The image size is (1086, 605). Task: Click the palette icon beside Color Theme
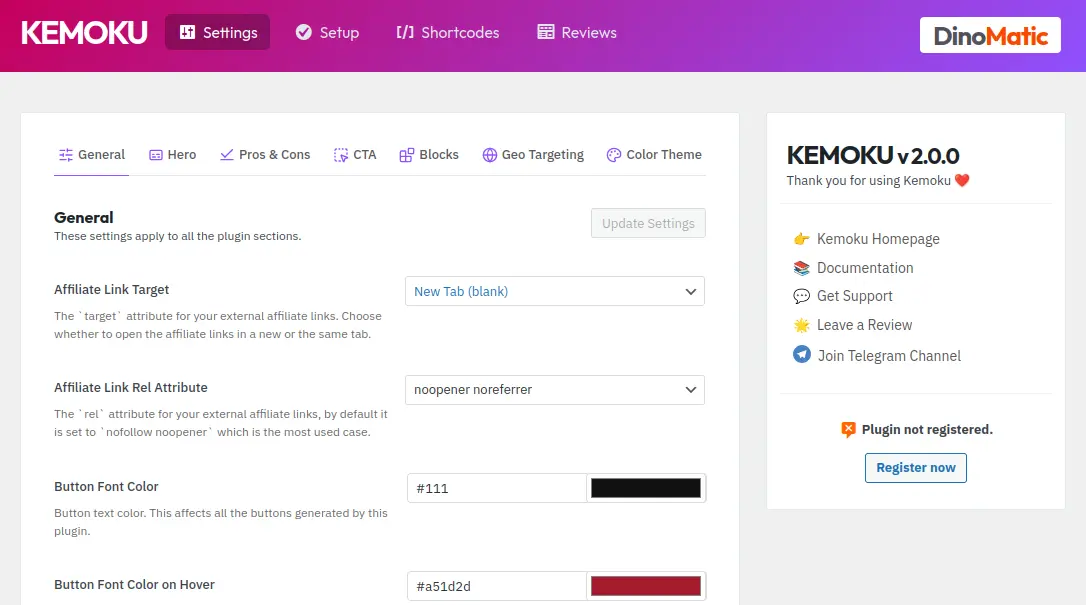click(612, 155)
